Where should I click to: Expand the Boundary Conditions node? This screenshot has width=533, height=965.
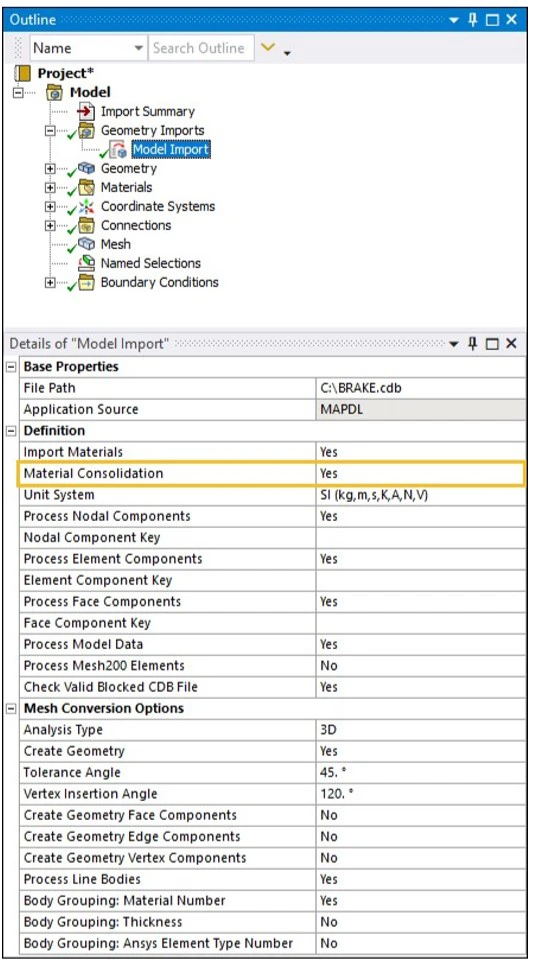point(50,282)
